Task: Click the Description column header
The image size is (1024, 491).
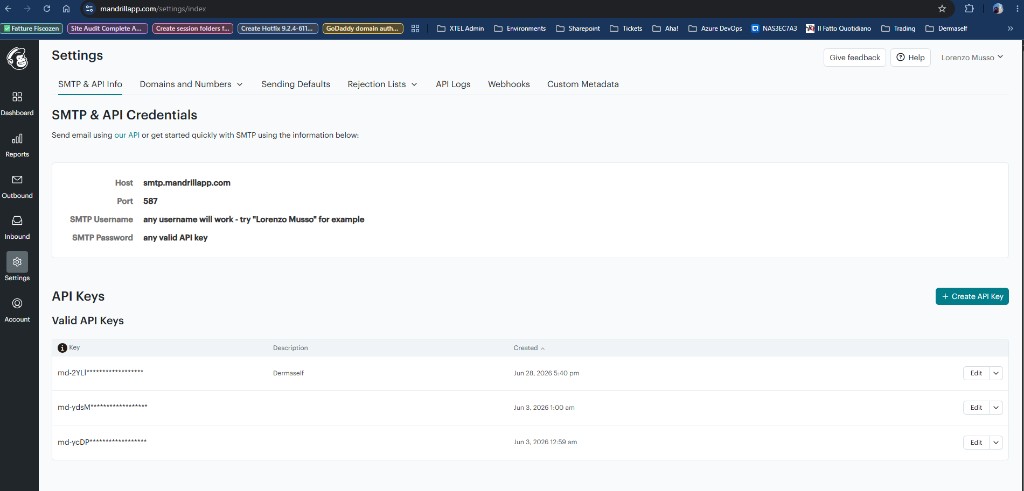Action: [290, 348]
